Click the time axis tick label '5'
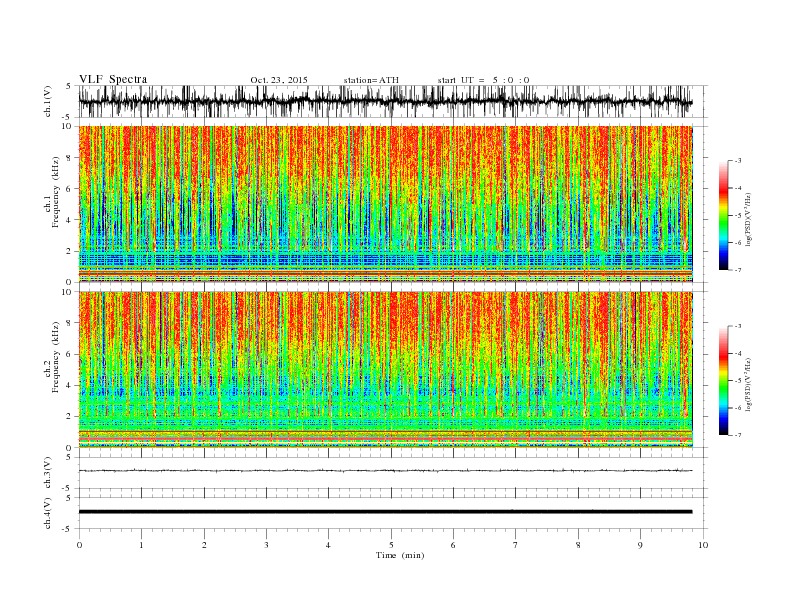 391,545
